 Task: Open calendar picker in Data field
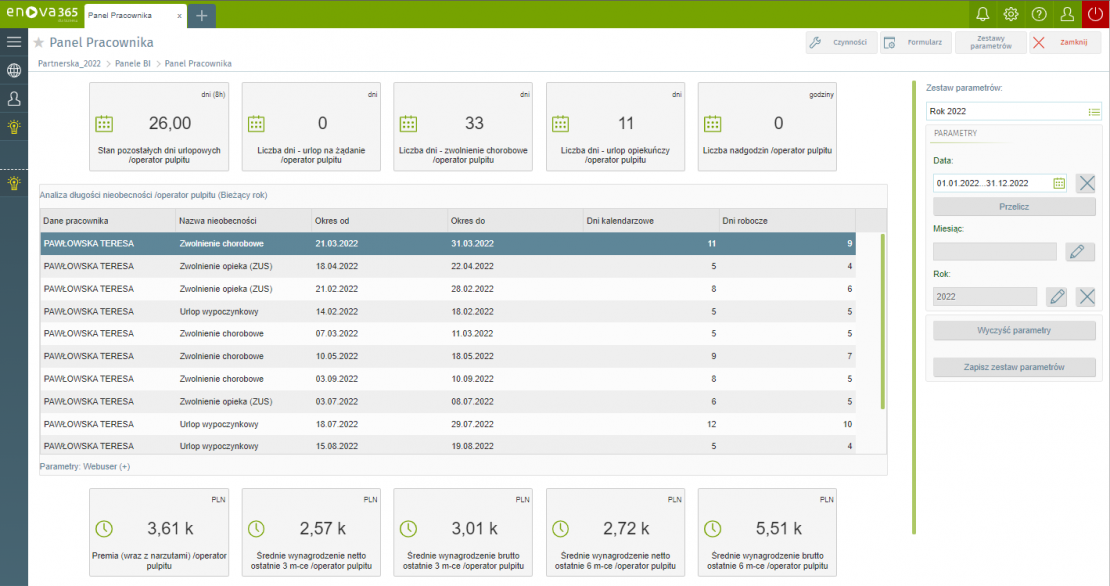(x=1059, y=183)
